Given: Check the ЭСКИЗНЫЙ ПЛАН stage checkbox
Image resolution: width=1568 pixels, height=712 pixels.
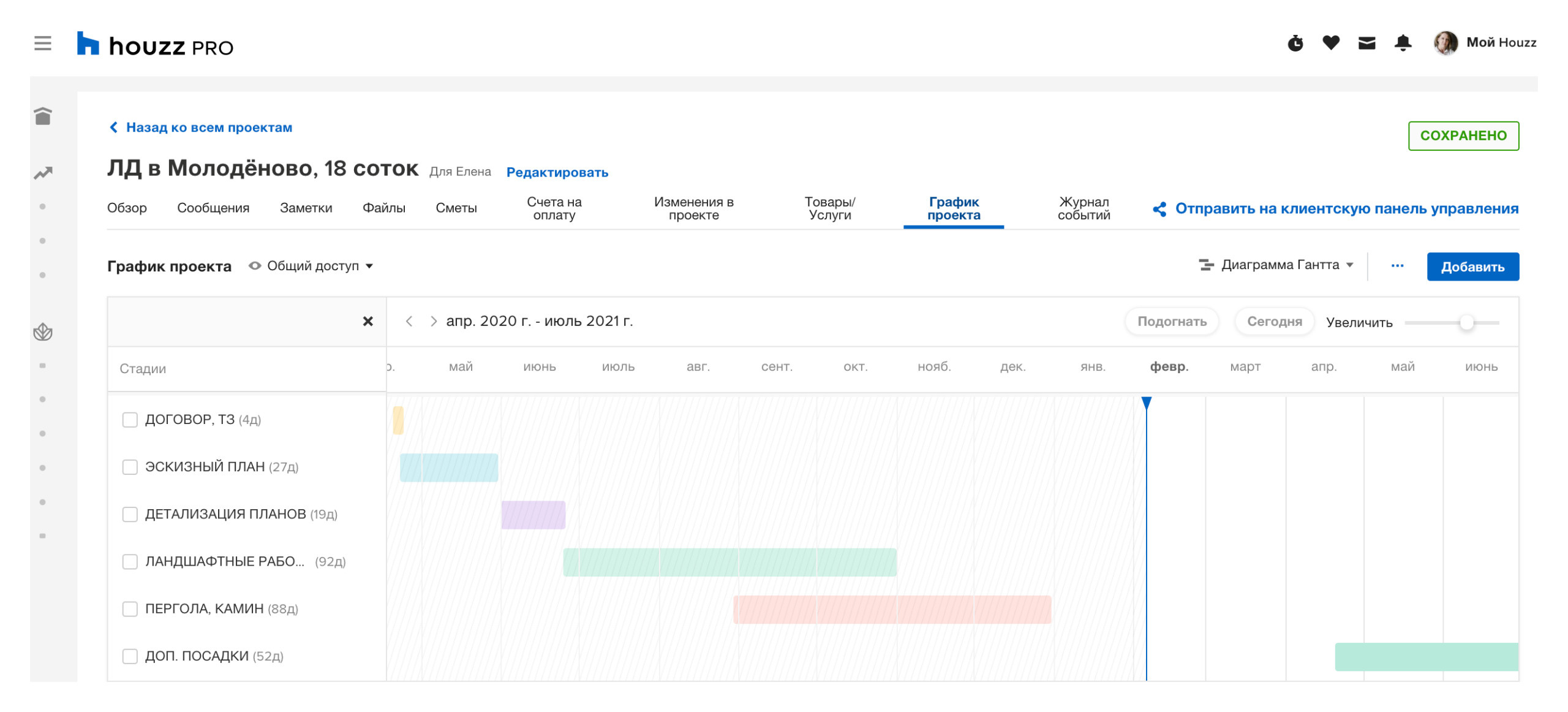Looking at the screenshot, I should [x=130, y=467].
